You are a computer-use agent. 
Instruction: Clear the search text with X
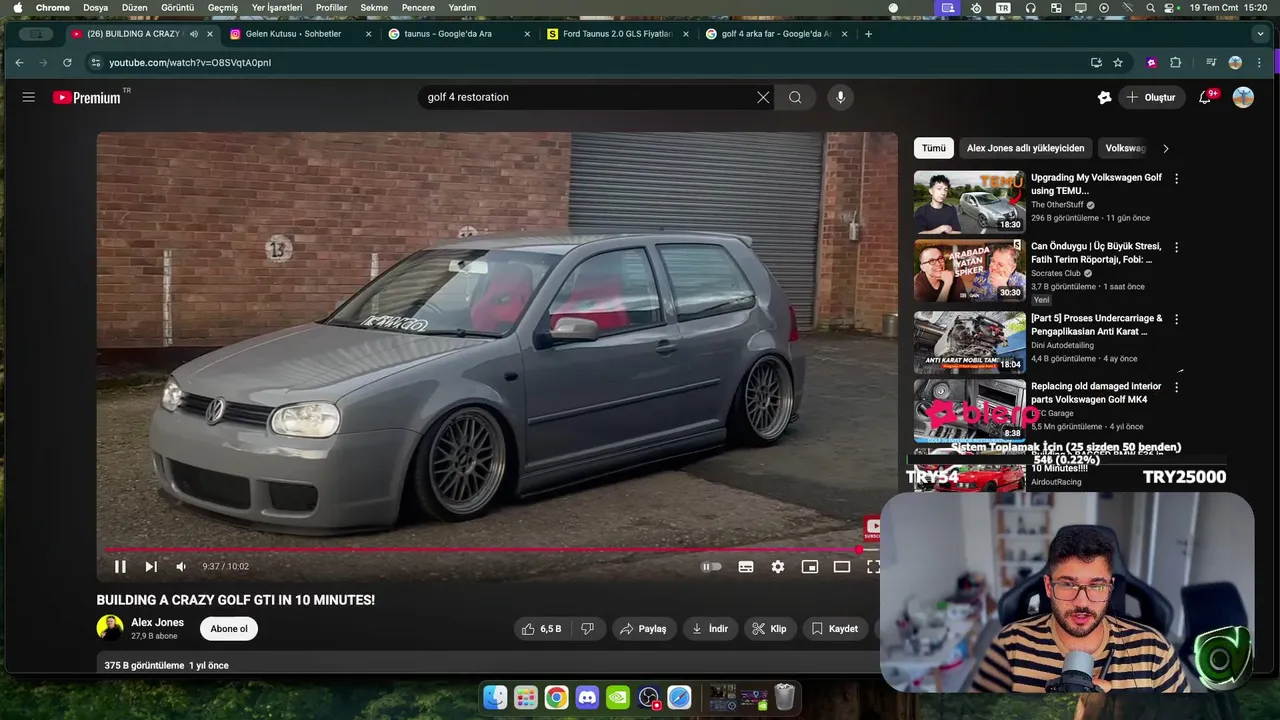(763, 97)
